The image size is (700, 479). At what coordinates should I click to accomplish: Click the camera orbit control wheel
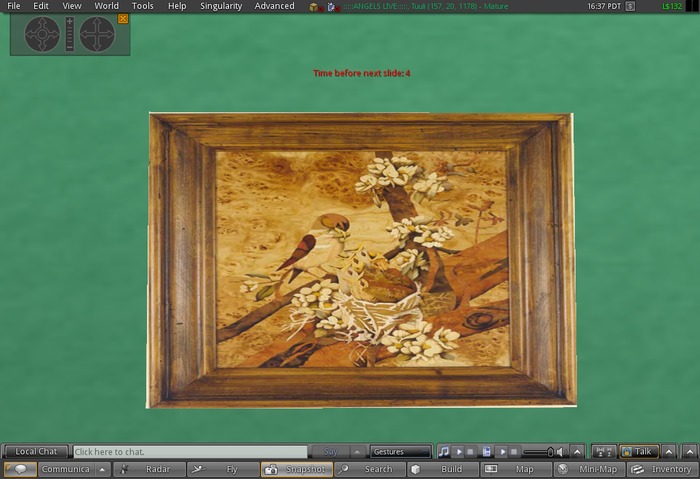coord(42,34)
